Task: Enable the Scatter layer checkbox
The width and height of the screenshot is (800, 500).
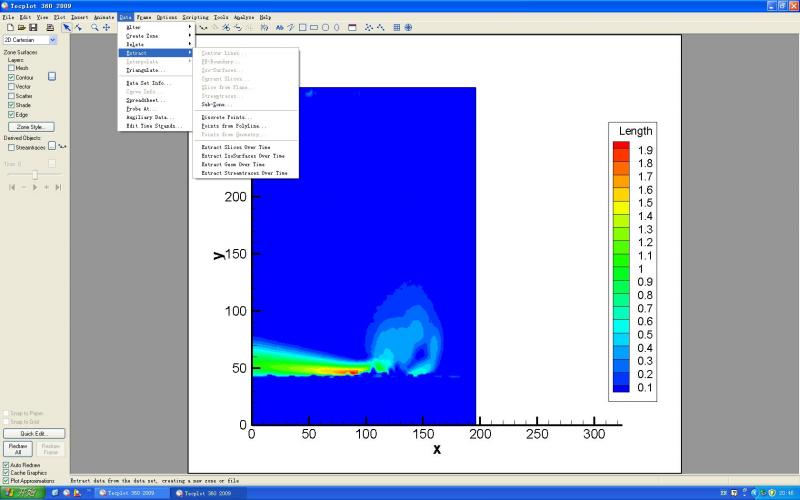Action: pos(11,96)
